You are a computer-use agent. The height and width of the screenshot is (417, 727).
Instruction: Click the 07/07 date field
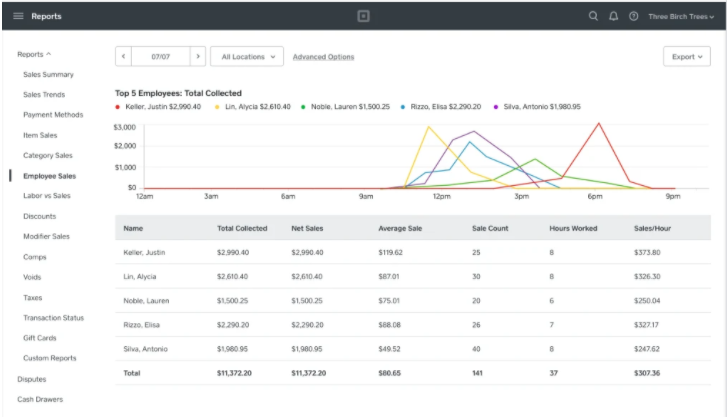point(161,57)
